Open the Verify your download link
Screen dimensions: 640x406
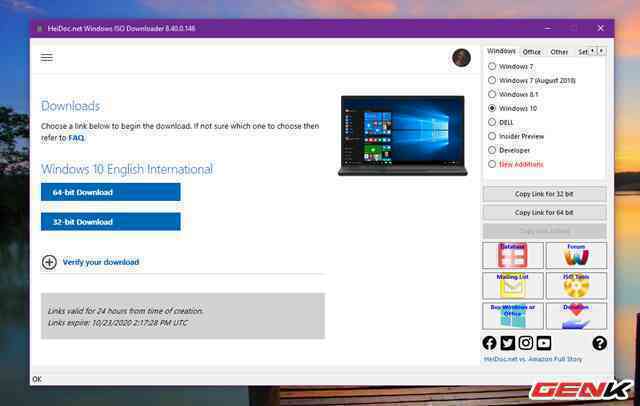[101, 262]
